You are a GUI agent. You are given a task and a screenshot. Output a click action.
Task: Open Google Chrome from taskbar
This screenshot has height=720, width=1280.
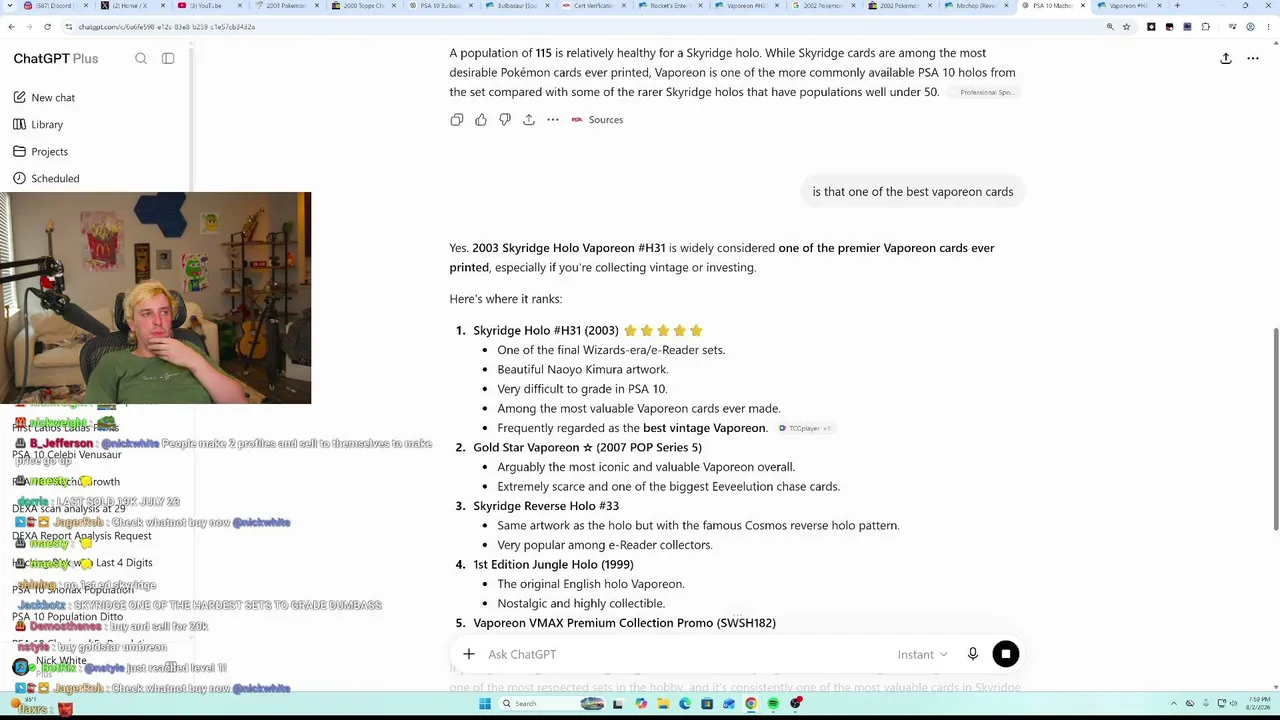(751, 704)
